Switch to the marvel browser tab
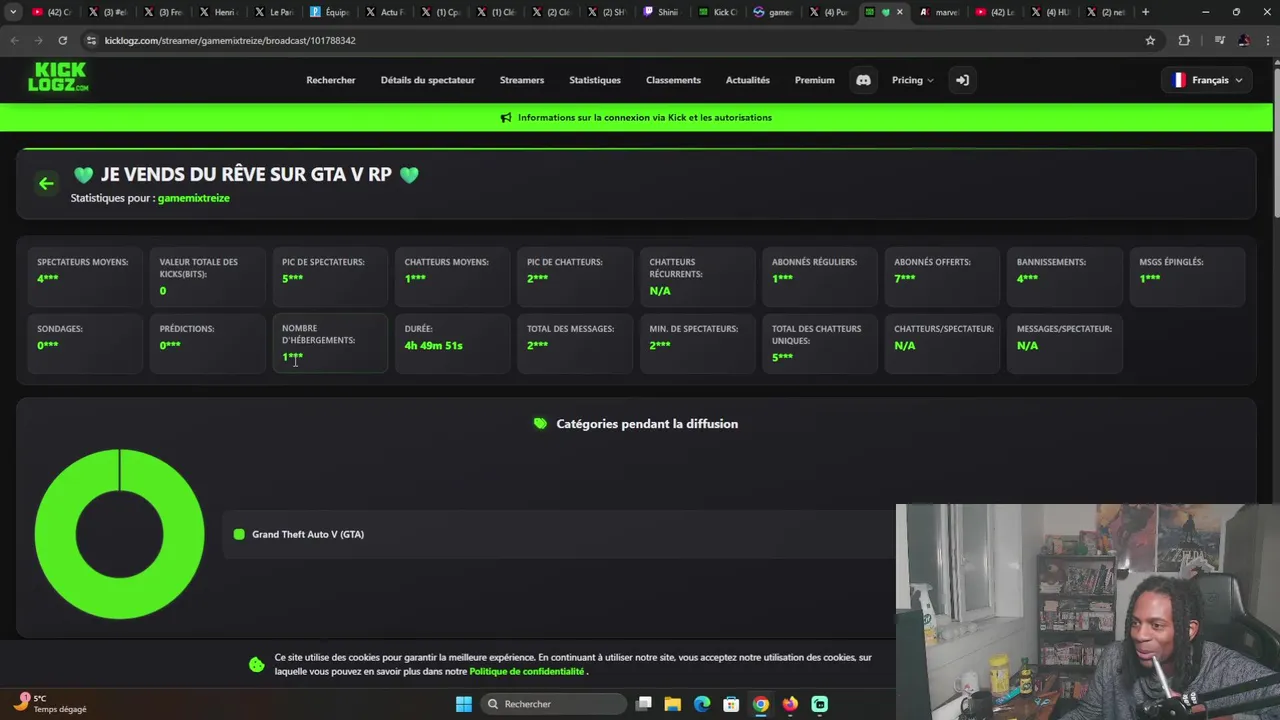 click(x=940, y=12)
